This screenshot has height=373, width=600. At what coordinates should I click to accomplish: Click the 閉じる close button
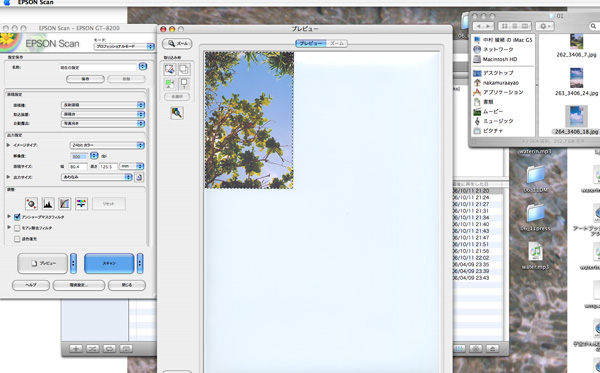tap(127, 285)
